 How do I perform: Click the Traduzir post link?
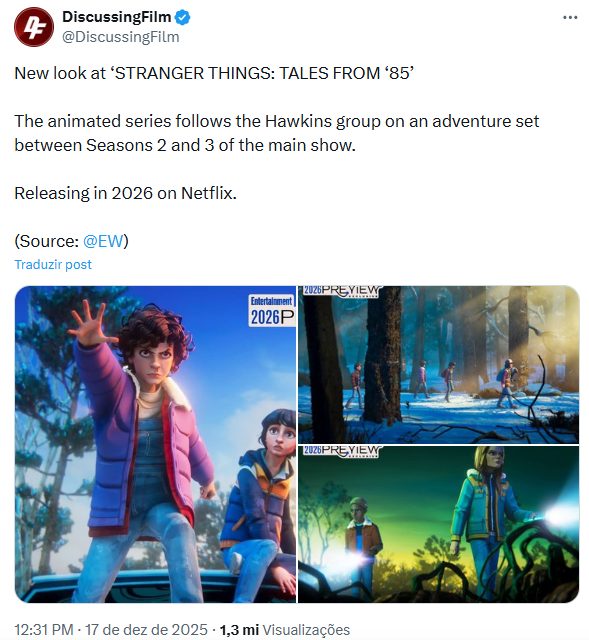point(53,264)
